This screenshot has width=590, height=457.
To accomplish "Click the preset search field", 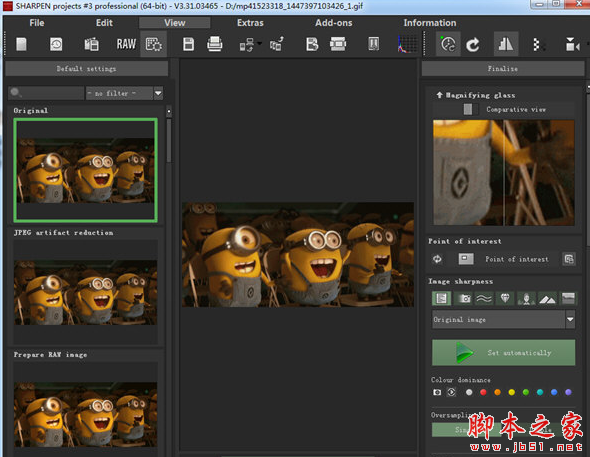I will tap(46, 93).
